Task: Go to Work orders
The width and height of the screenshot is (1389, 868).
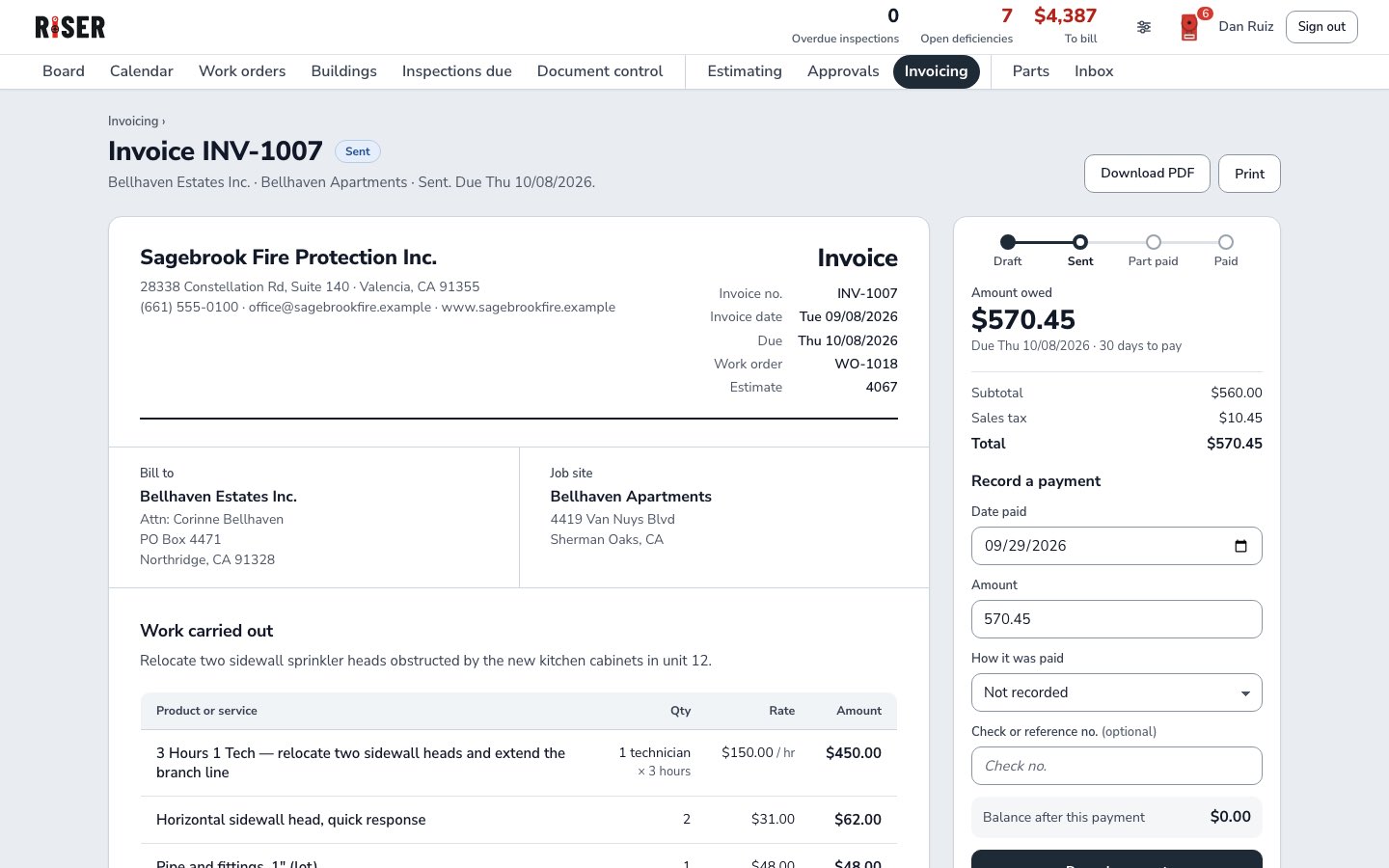Action: tap(242, 71)
